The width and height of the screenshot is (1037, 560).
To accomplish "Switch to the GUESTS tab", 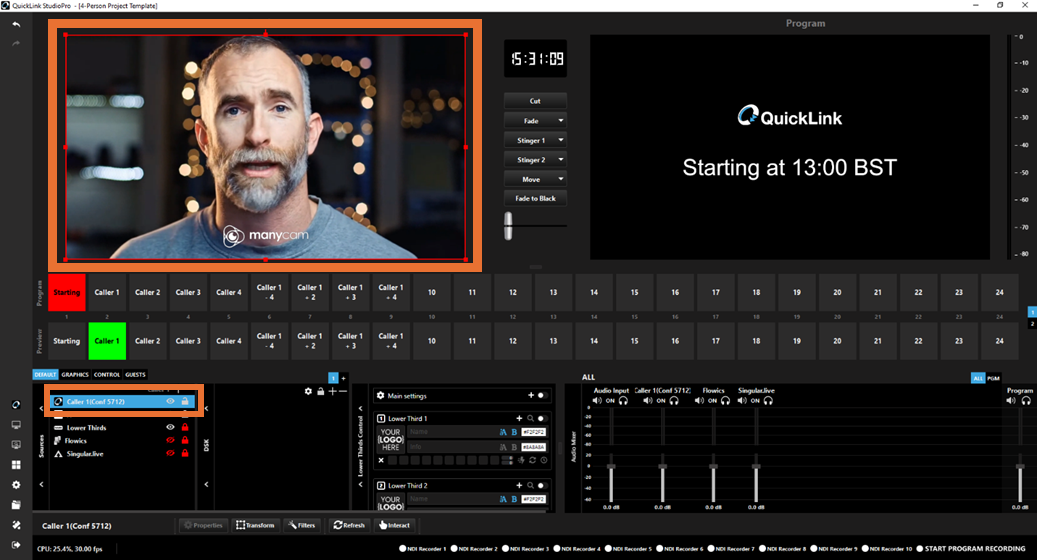I will coord(136,374).
